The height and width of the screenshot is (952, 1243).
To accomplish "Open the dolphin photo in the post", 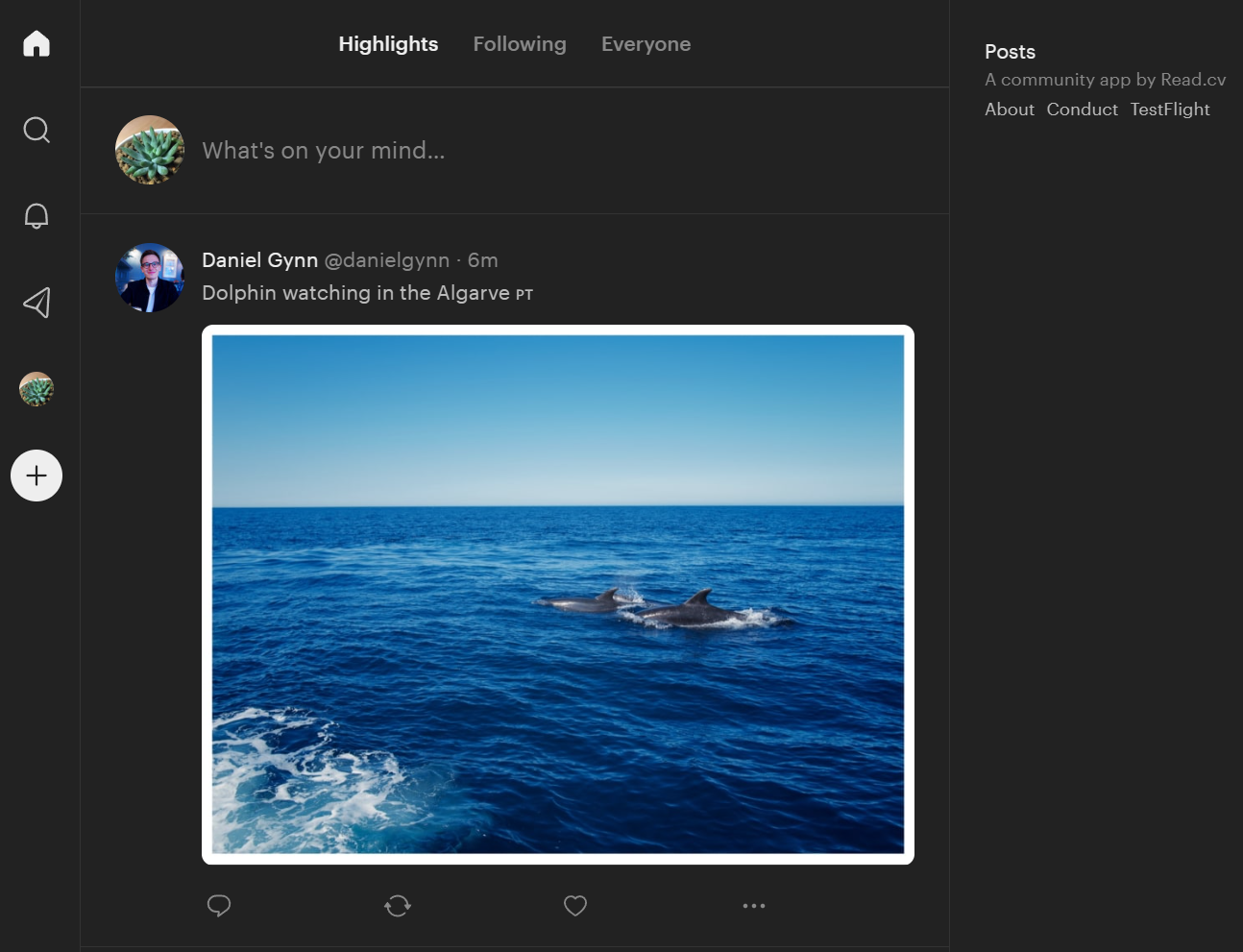I will coord(558,595).
